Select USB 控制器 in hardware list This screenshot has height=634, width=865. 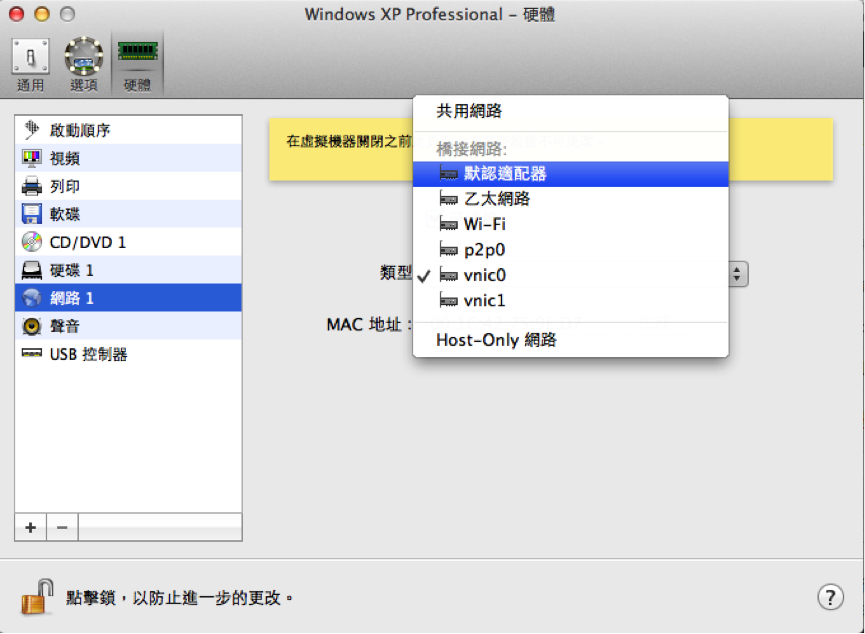[128, 354]
